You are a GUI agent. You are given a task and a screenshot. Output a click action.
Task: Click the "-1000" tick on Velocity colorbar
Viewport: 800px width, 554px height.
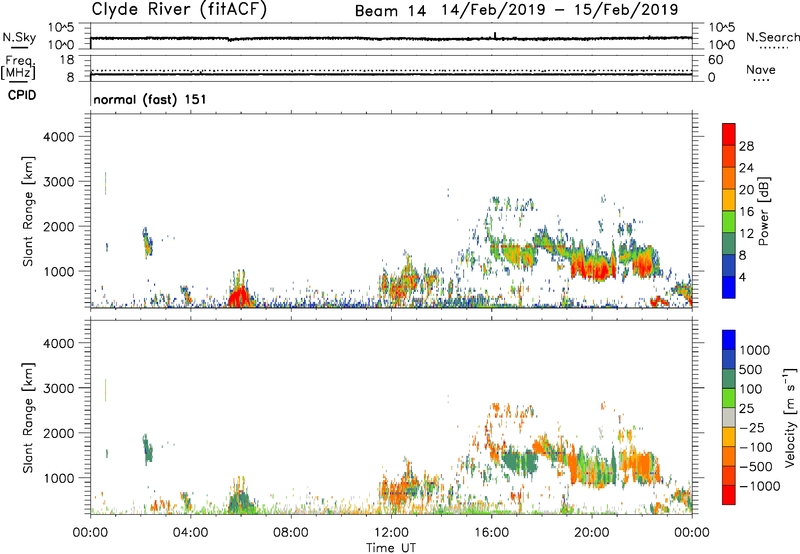click(x=759, y=486)
